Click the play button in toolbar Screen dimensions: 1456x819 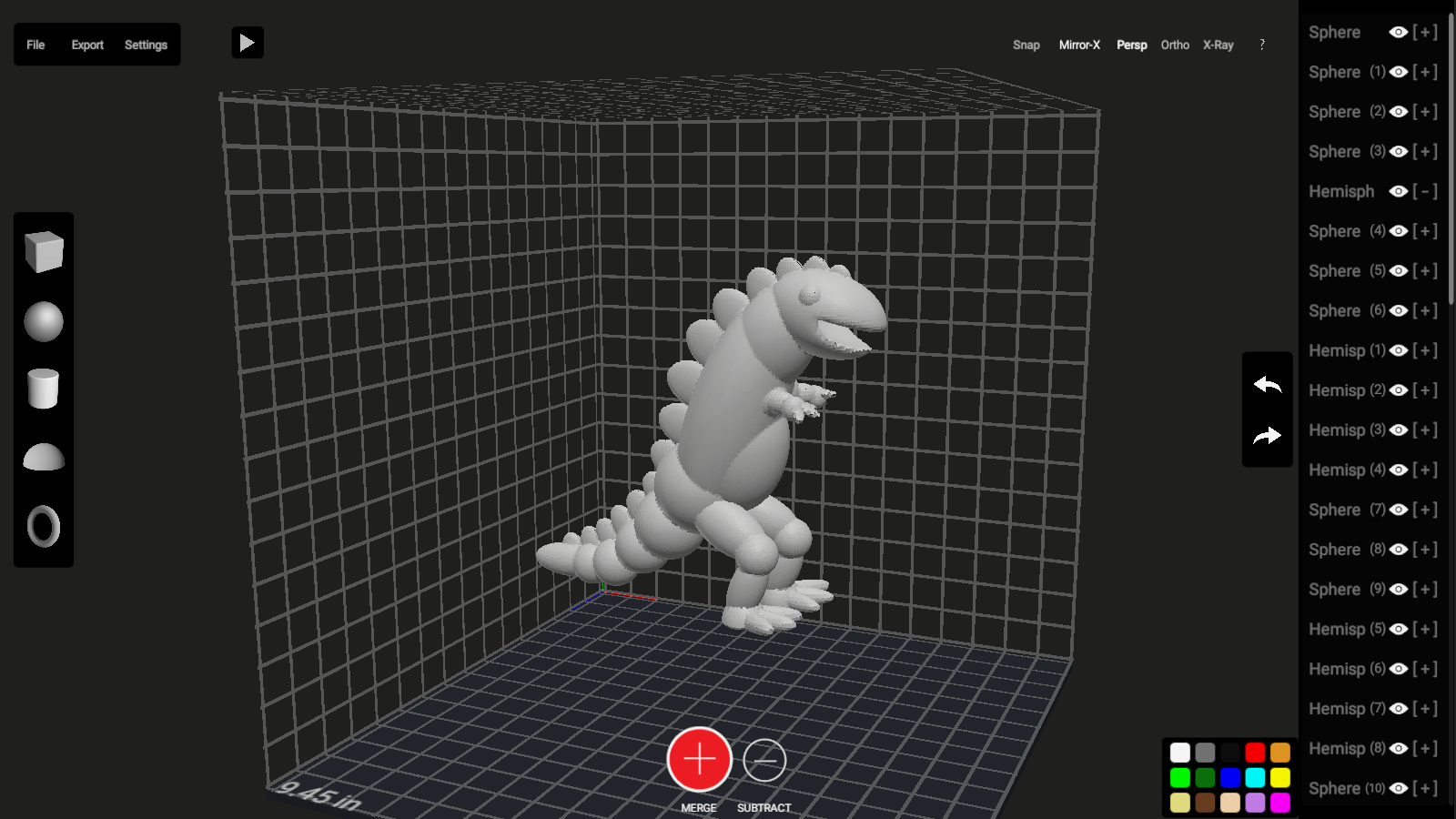[248, 43]
